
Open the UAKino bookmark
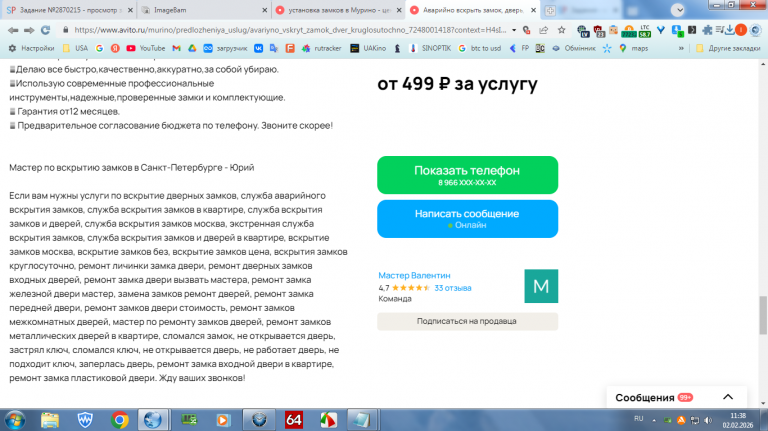coord(368,48)
